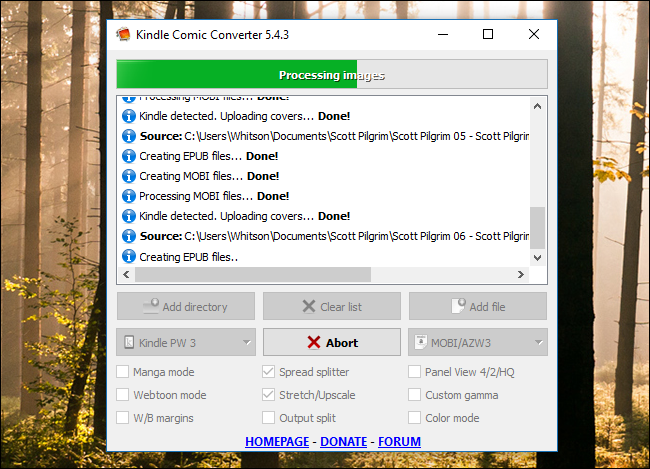Viewport: 650px width, 469px height.
Task: Open the FORUM link
Action: pos(399,442)
